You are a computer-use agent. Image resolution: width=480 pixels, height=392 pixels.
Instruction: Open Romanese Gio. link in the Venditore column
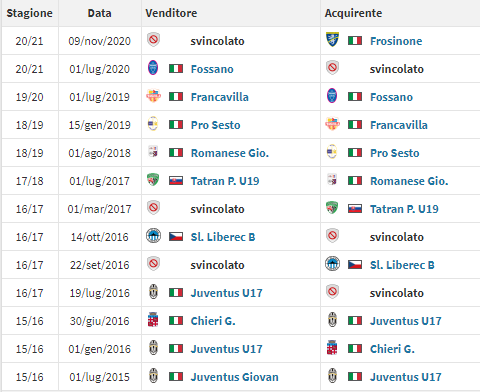[x=230, y=153]
